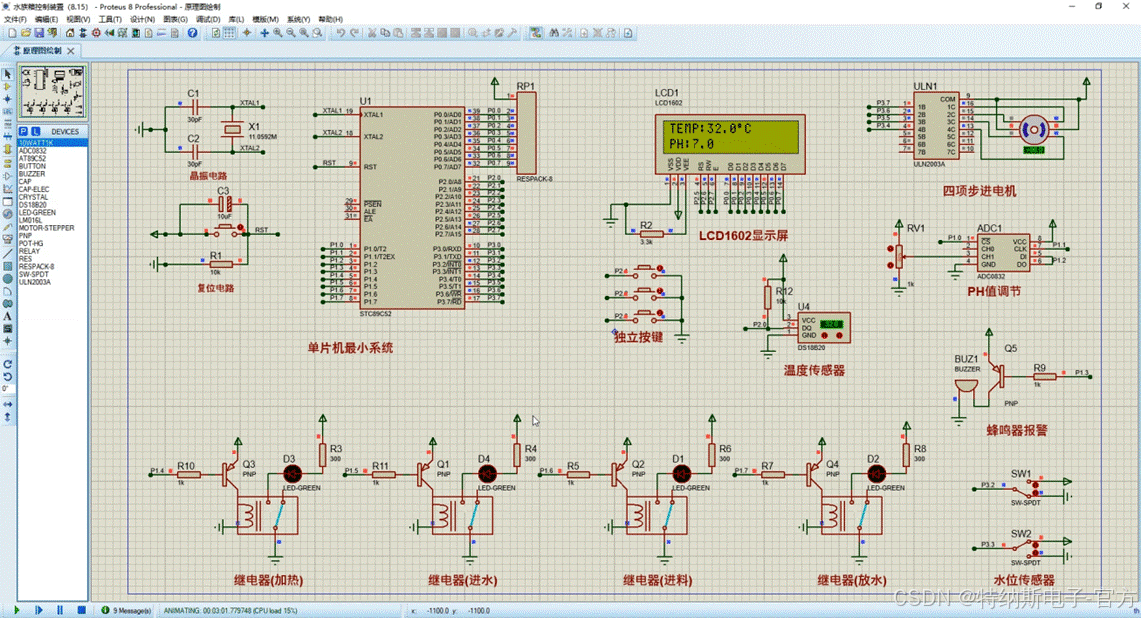The width and height of the screenshot is (1141, 618).
Task: Click the Zoom Out magnifier icon
Action: (x=290, y=33)
